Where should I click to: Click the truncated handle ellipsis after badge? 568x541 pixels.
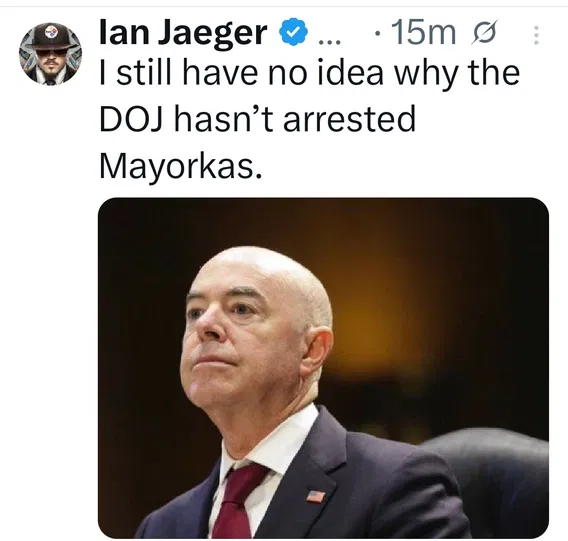coord(329,42)
